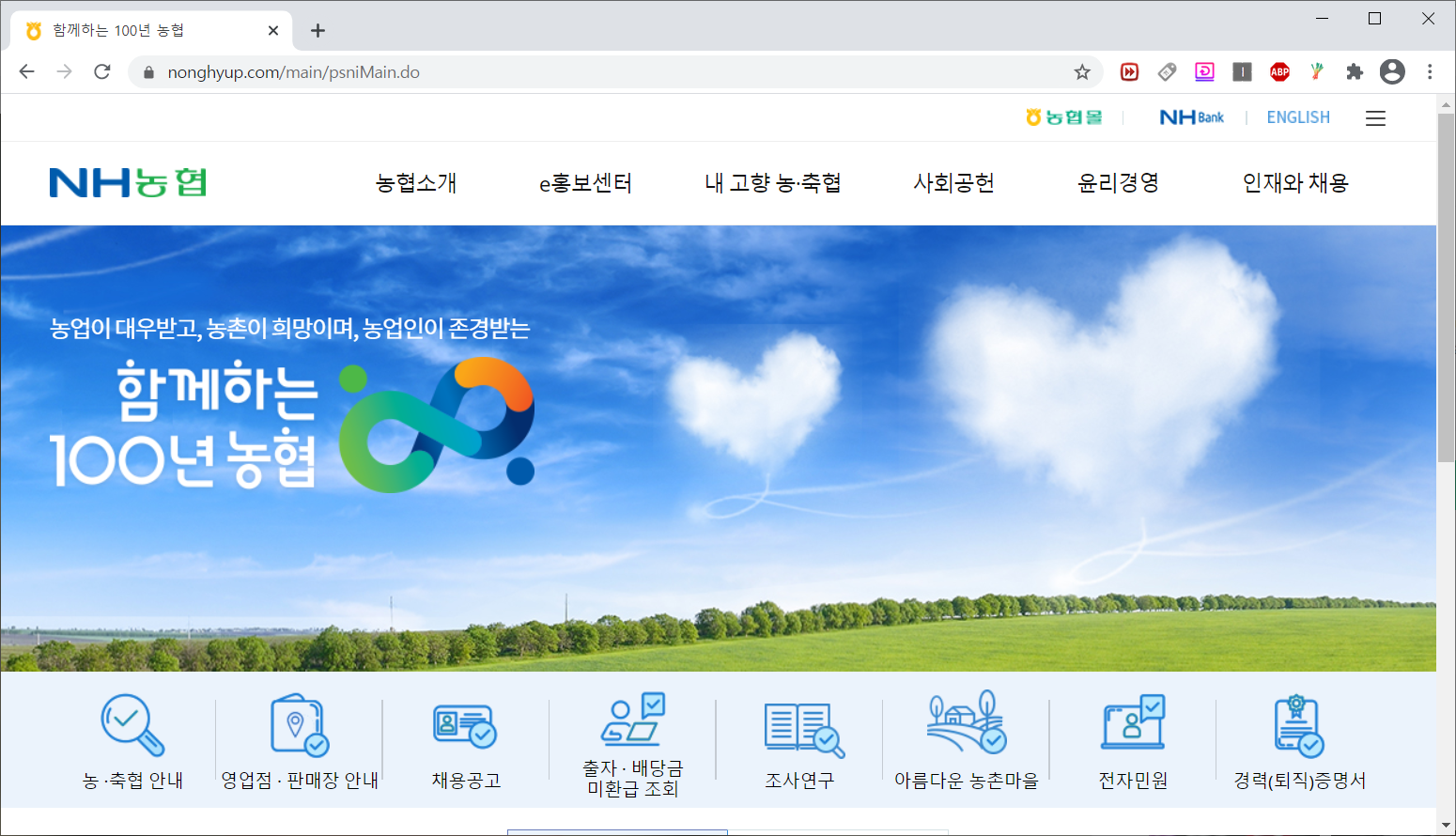The height and width of the screenshot is (836, 1456).
Task: Click the 채용공고 label
Action: 466,781
